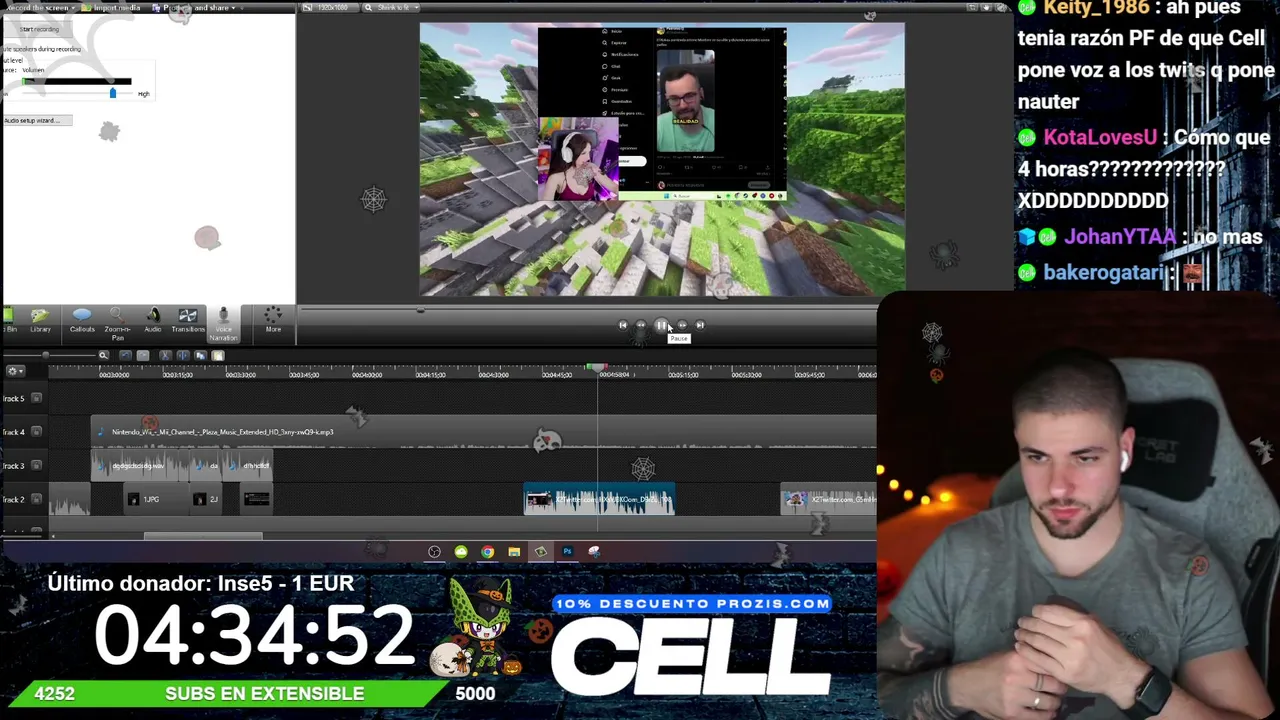
Task: Open Google Chrome from the taskbar
Action: point(487,552)
